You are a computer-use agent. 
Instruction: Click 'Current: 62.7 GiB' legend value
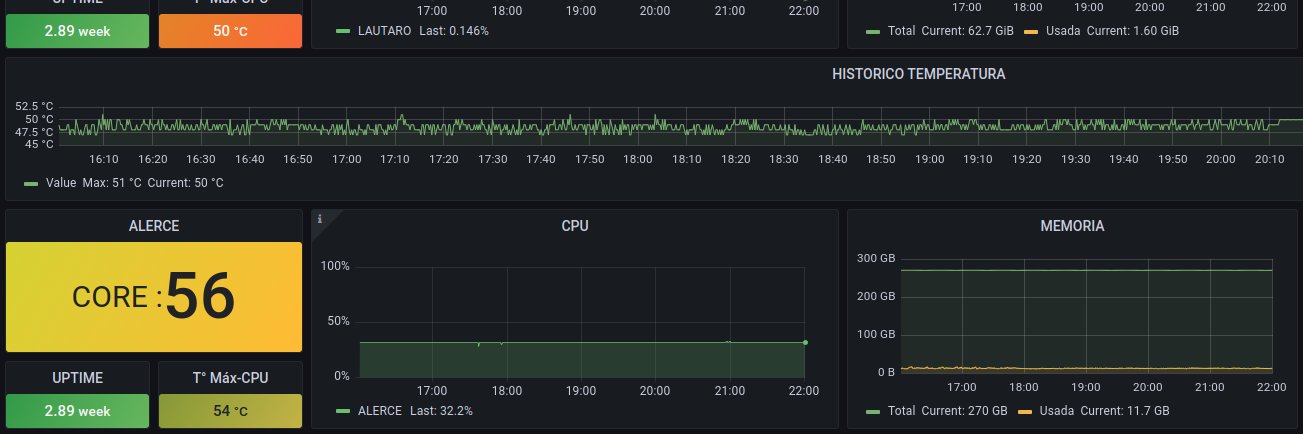(x=968, y=31)
